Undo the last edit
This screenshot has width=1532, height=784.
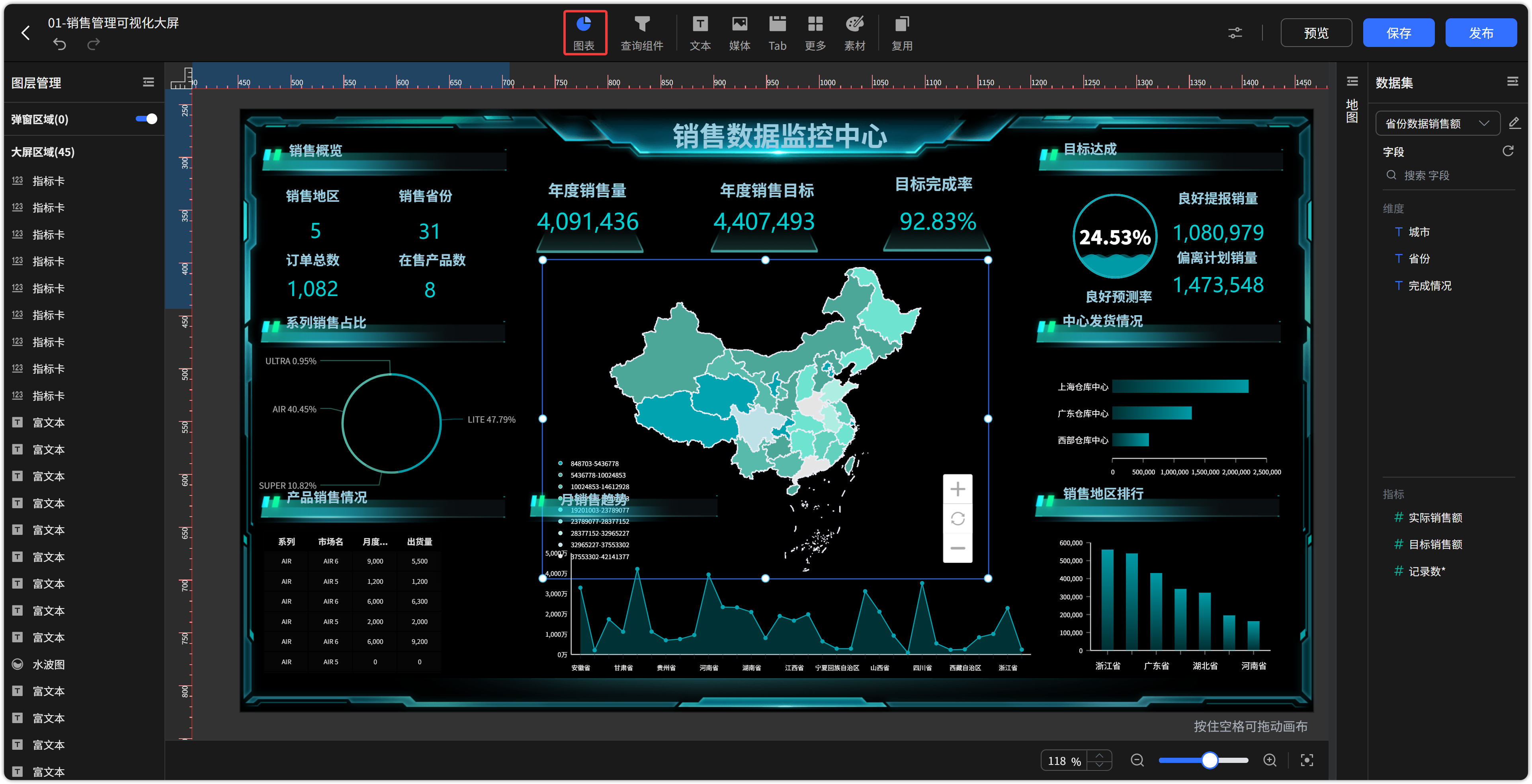(x=59, y=44)
